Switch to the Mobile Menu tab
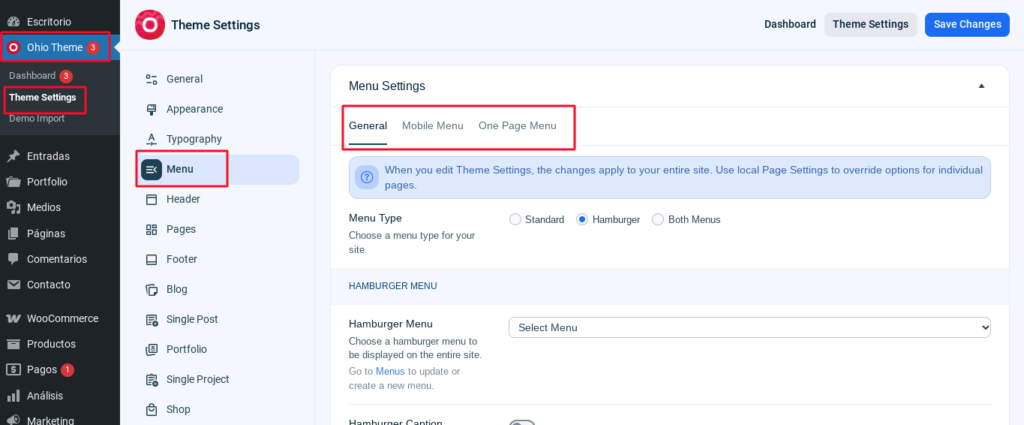The image size is (1024, 425). 432,125
